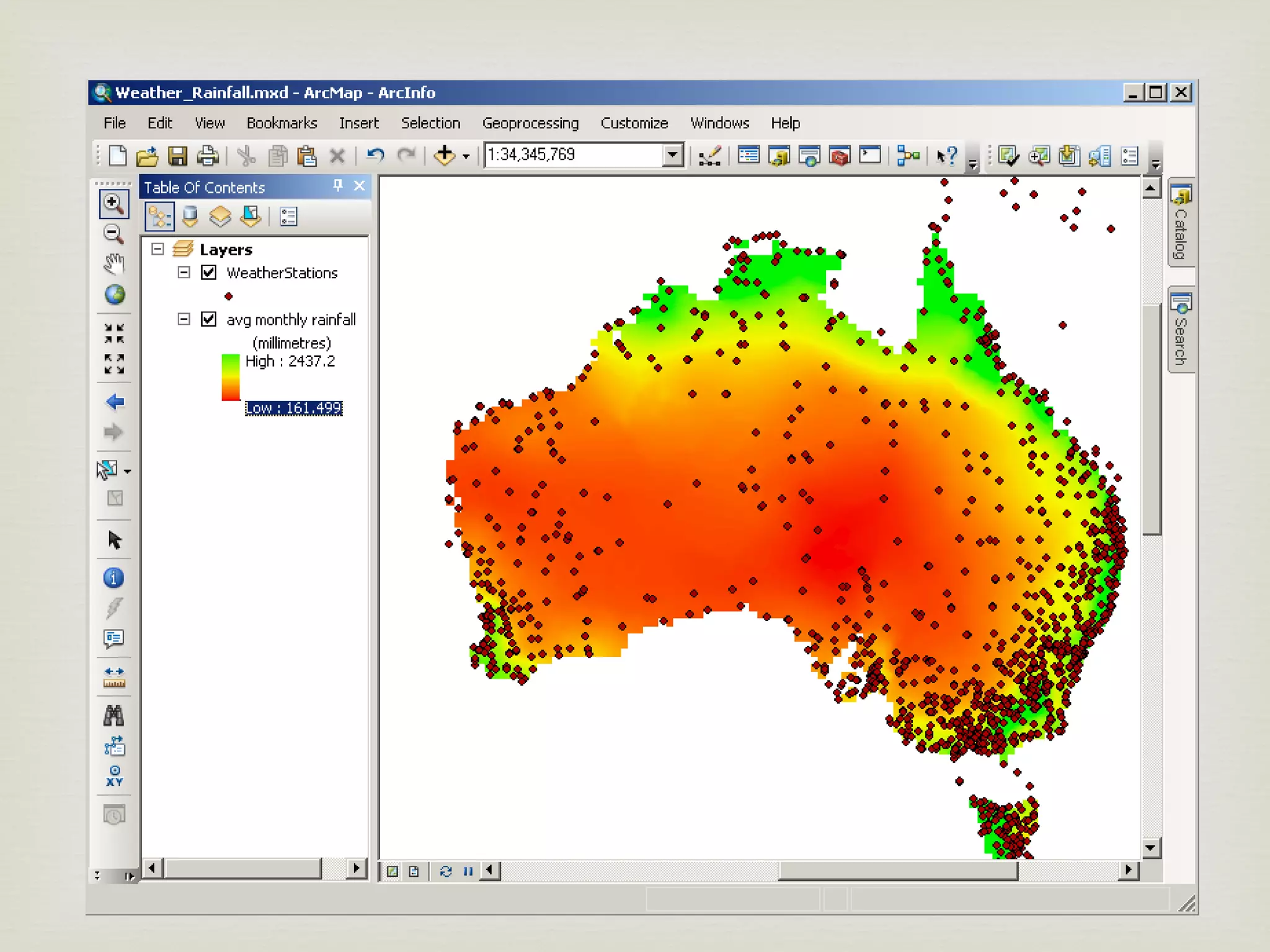Select the Zoom In tool
Screen dimensions: 1270x952
113,204
